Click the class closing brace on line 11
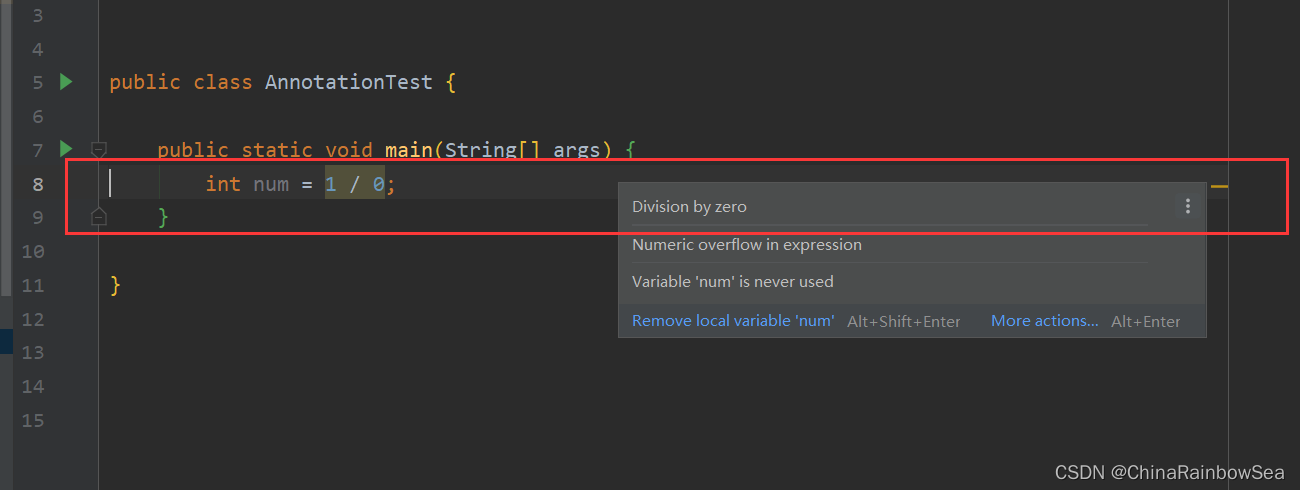 pyautogui.click(x=115, y=286)
